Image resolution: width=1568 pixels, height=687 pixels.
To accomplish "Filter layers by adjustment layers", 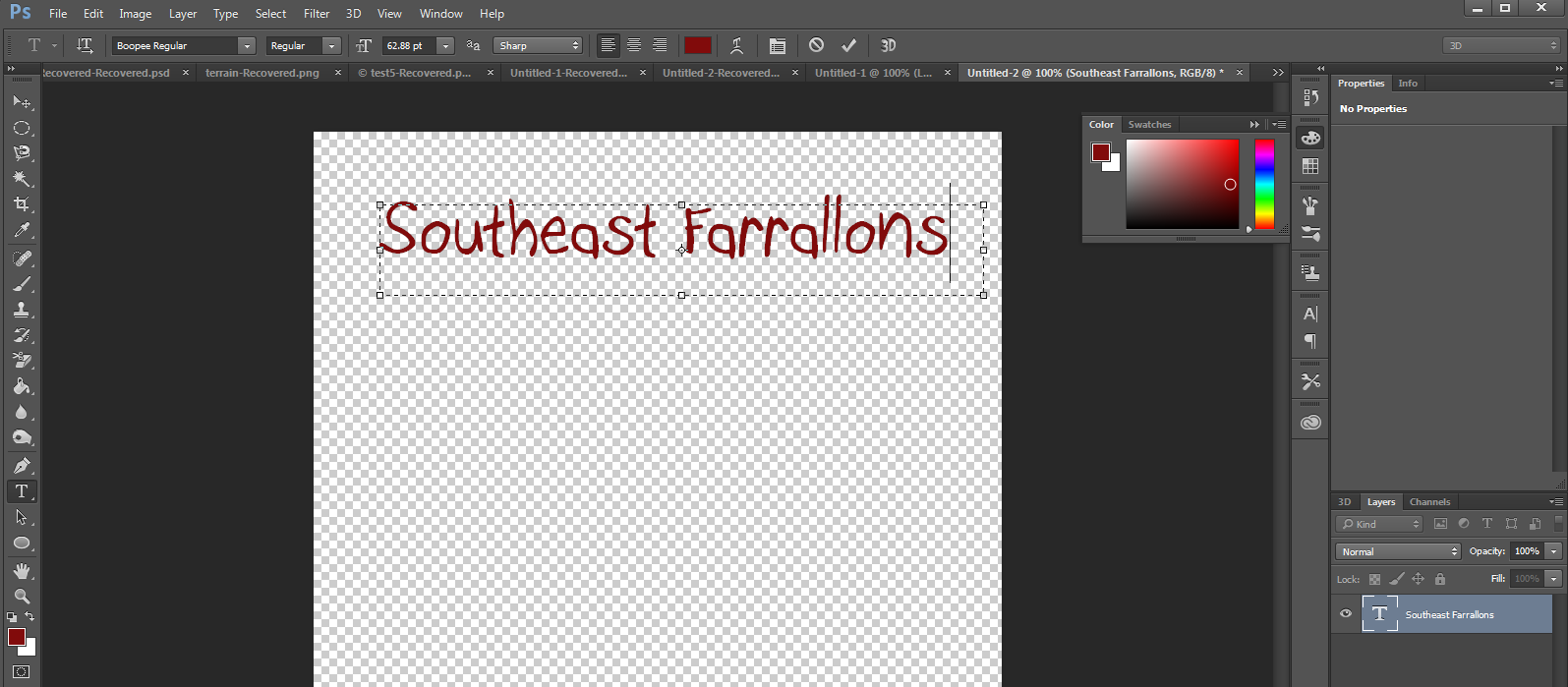I will coord(1464,524).
